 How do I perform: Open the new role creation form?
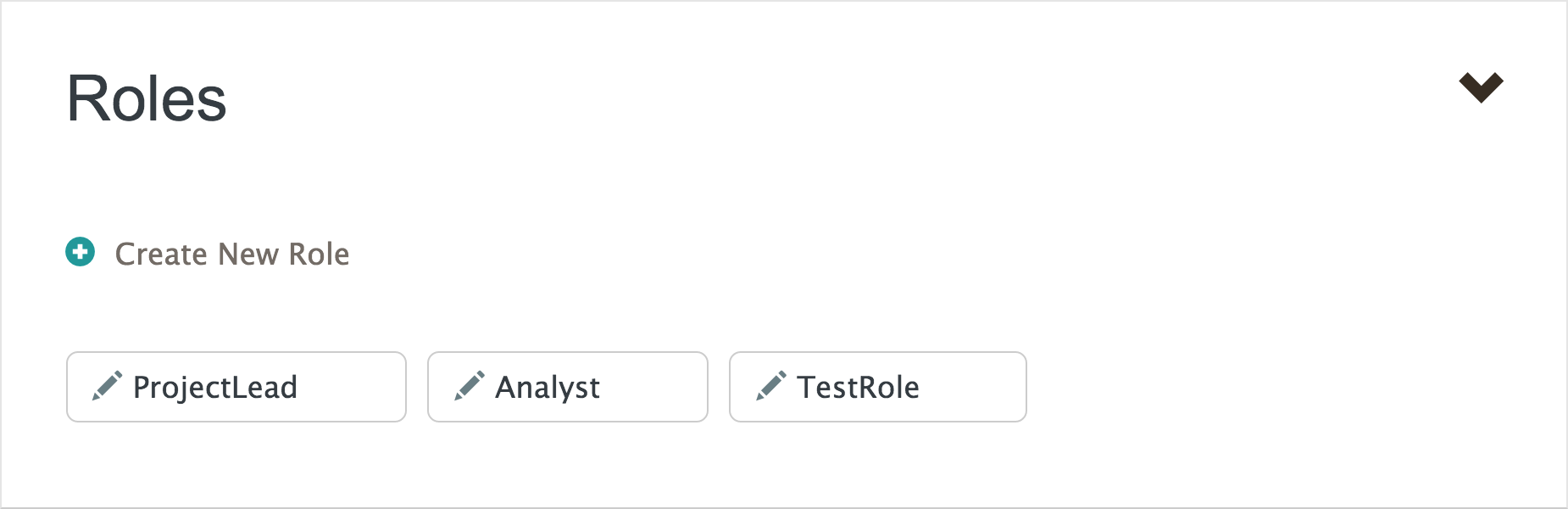tap(232, 253)
